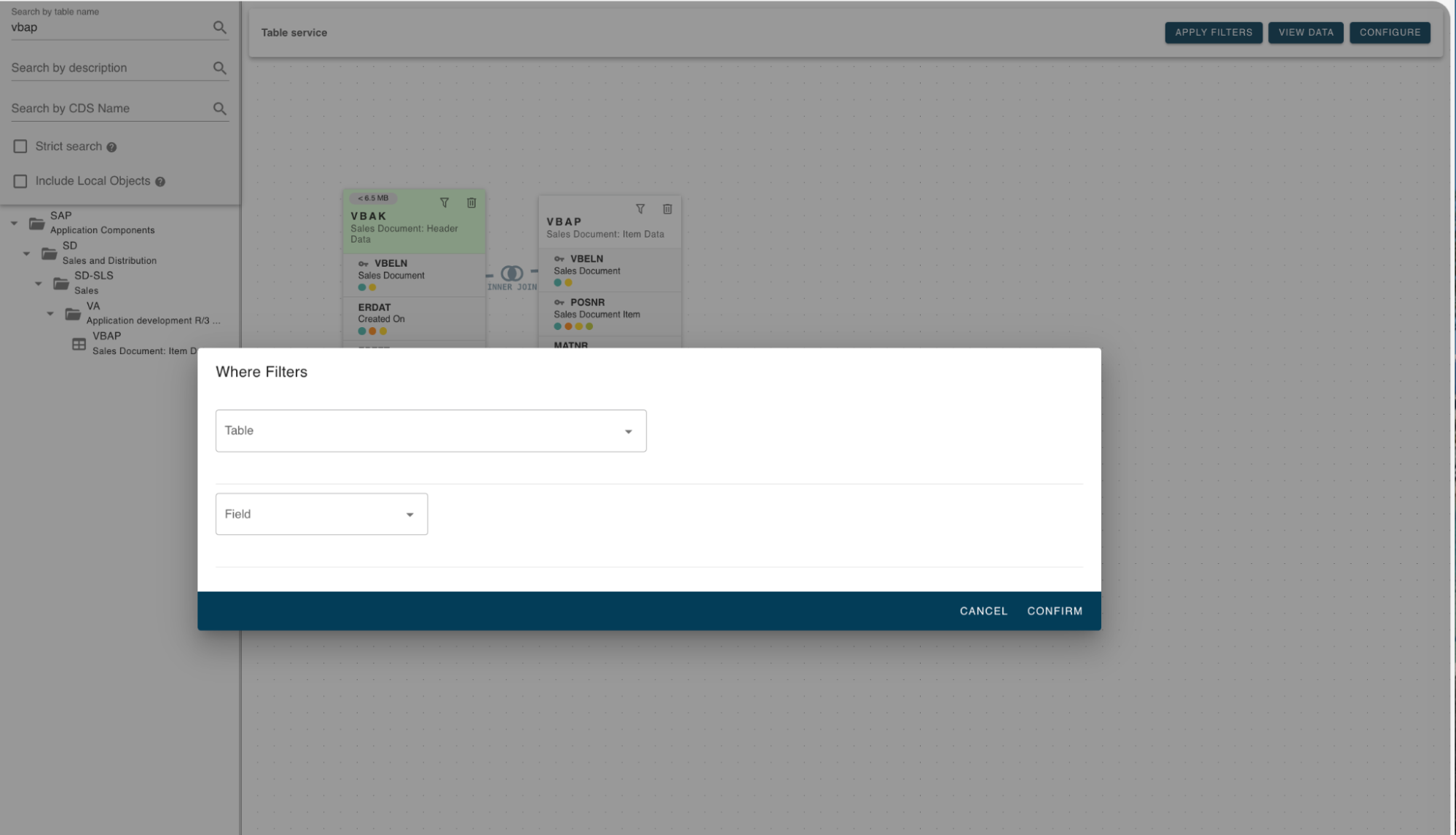Confirm the Where Filters dialog
Viewport: 1456px width, 835px height.
click(1054, 611)
